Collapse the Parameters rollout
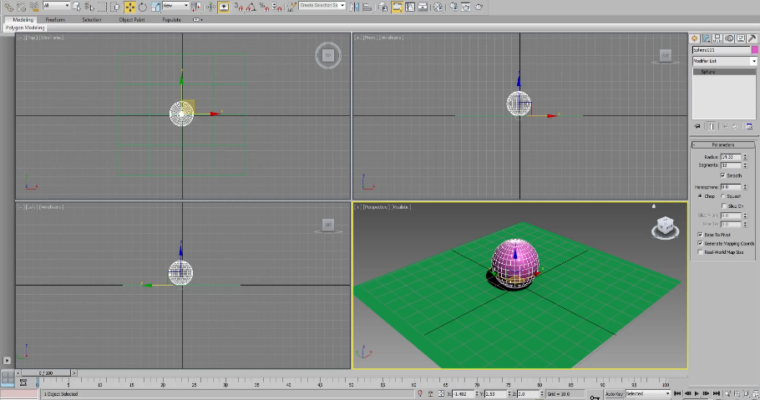The height and width of the screenshot is (400, 760). (723, 144)
